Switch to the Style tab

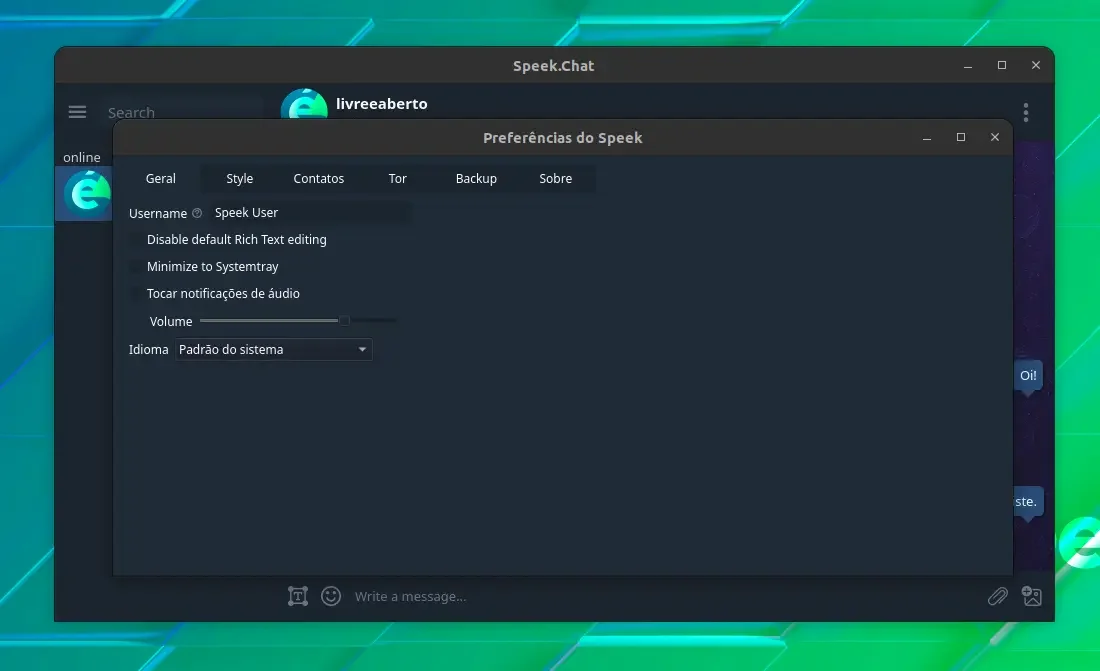pos(239,178)
